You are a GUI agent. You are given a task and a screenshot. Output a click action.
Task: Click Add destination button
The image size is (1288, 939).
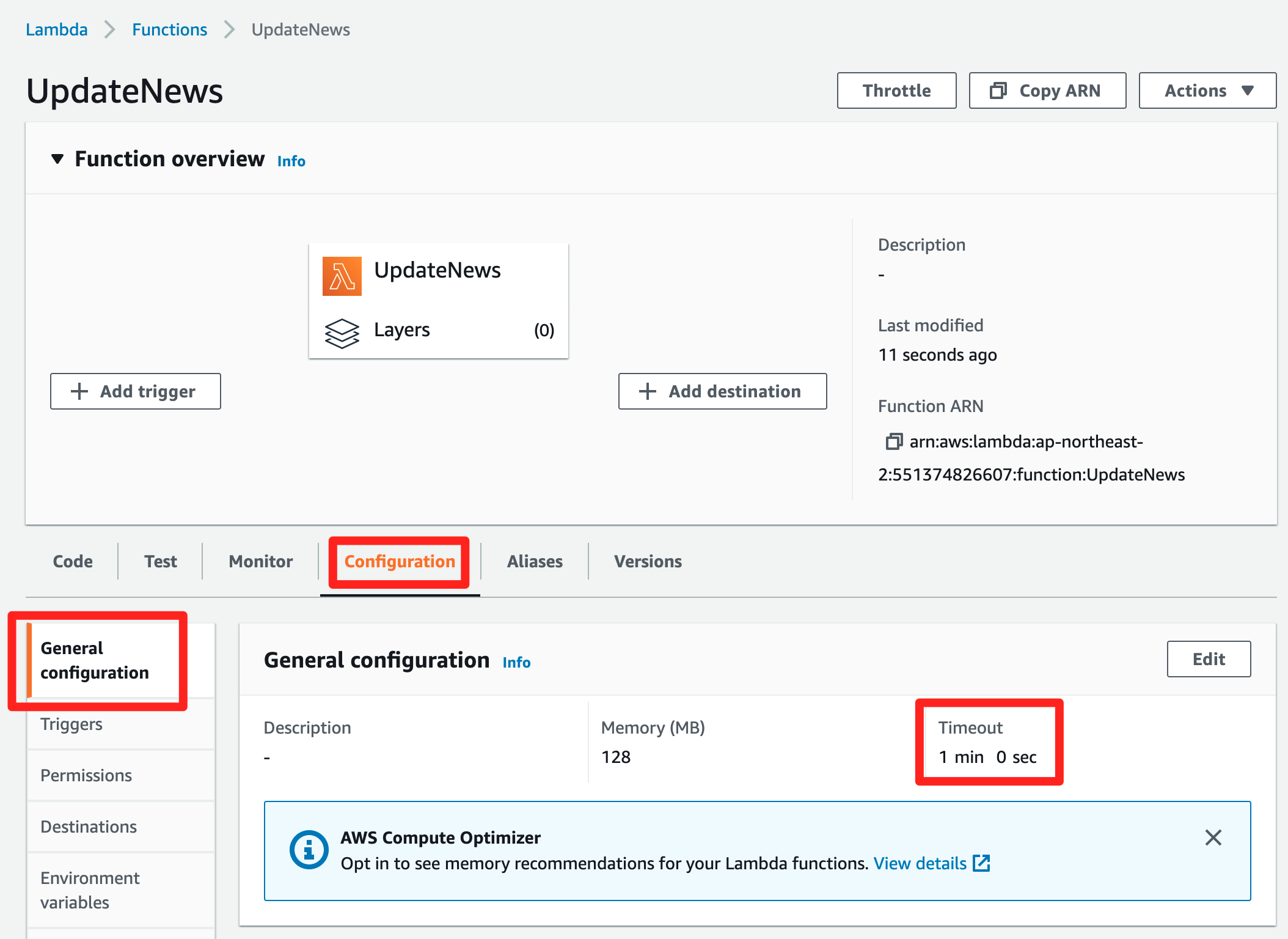tap(722, 391)
